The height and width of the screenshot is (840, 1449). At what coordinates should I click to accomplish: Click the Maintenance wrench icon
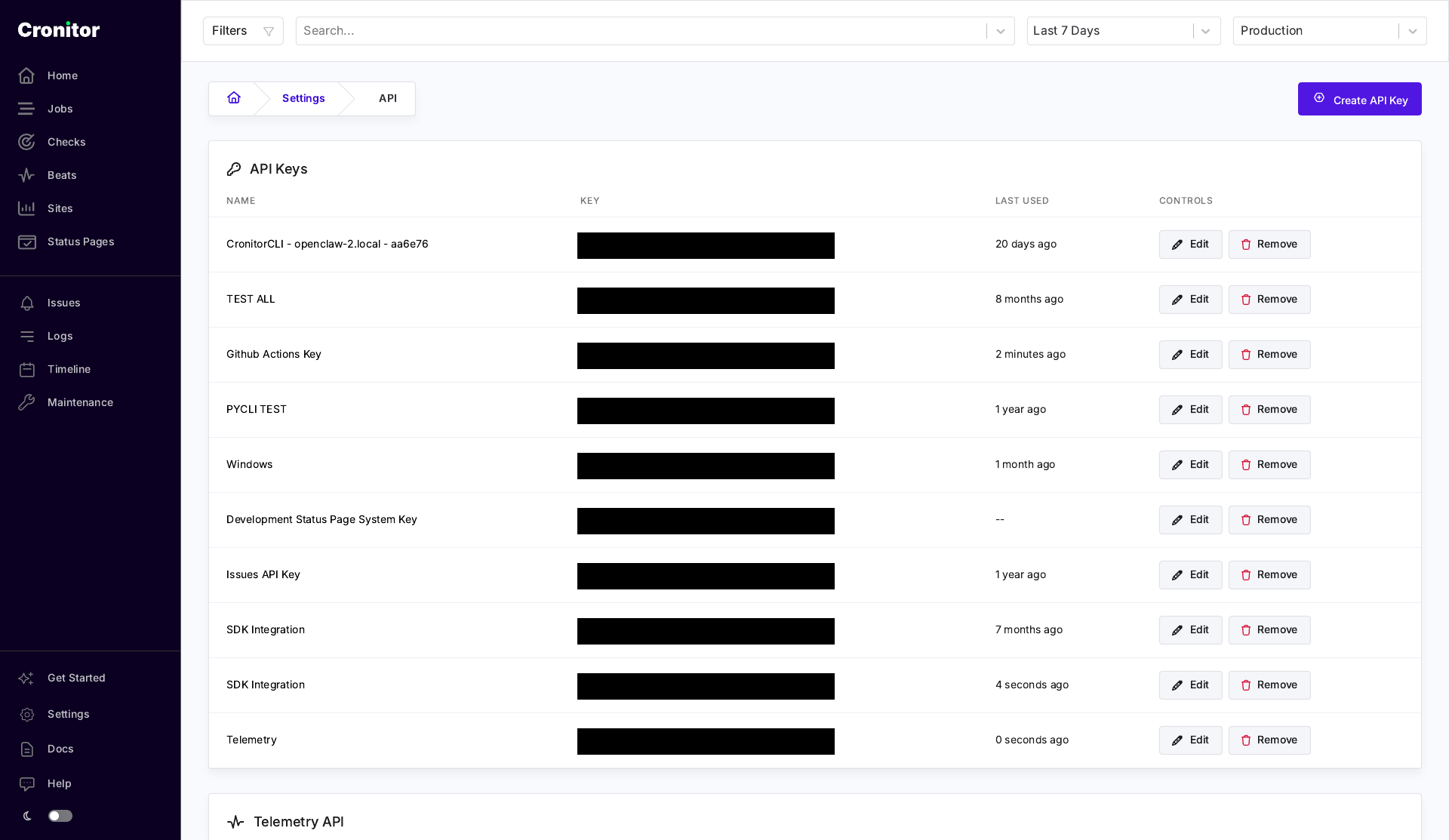[x=27, y=402]
